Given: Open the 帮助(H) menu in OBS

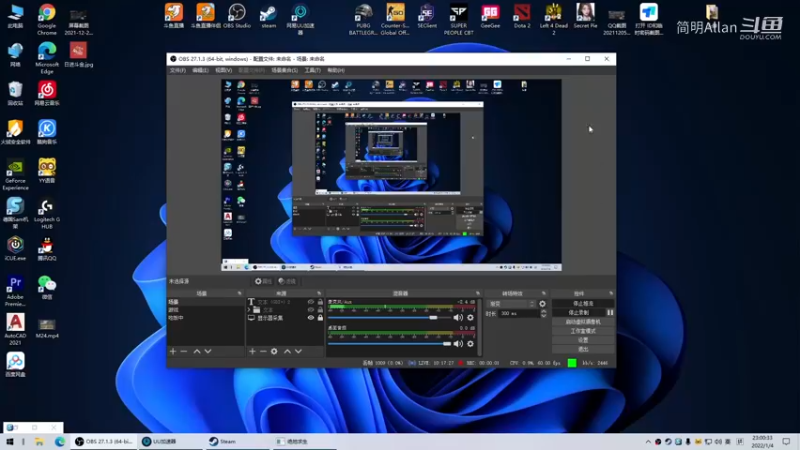Looking at the screenshot, I should pos(336,70).
